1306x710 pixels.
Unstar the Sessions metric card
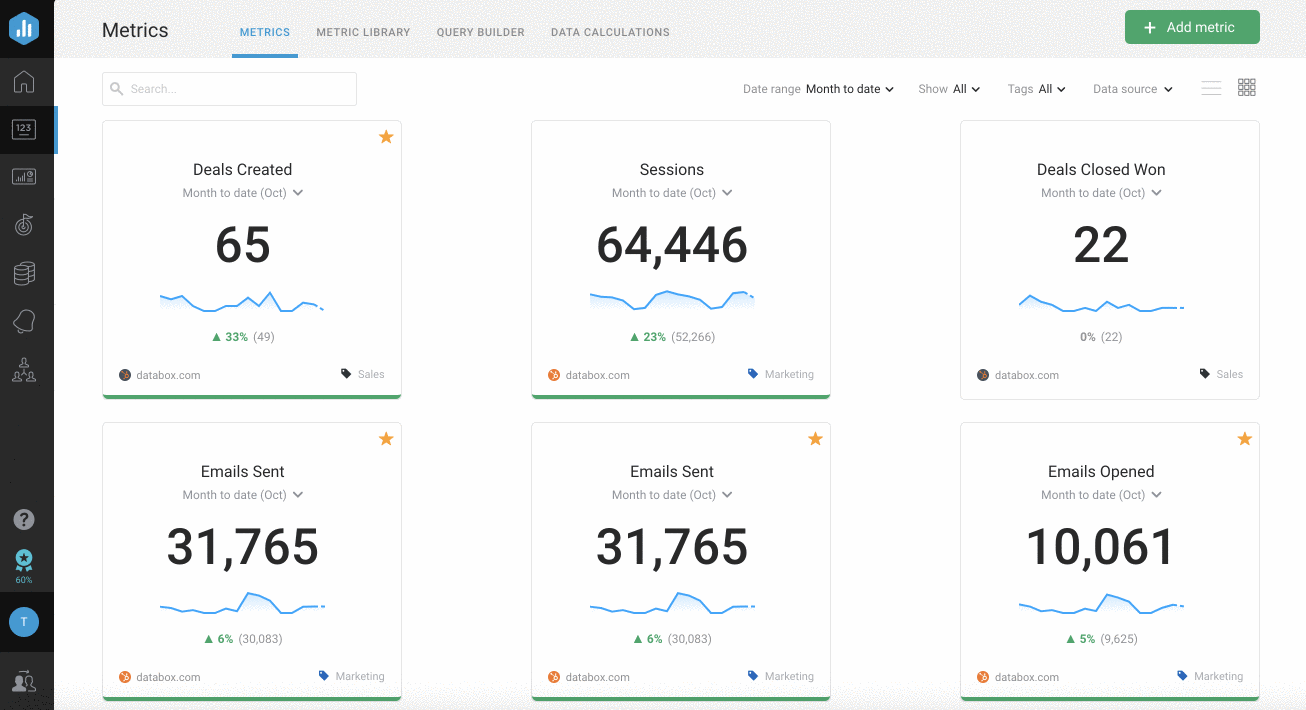[x=815, y=137]
